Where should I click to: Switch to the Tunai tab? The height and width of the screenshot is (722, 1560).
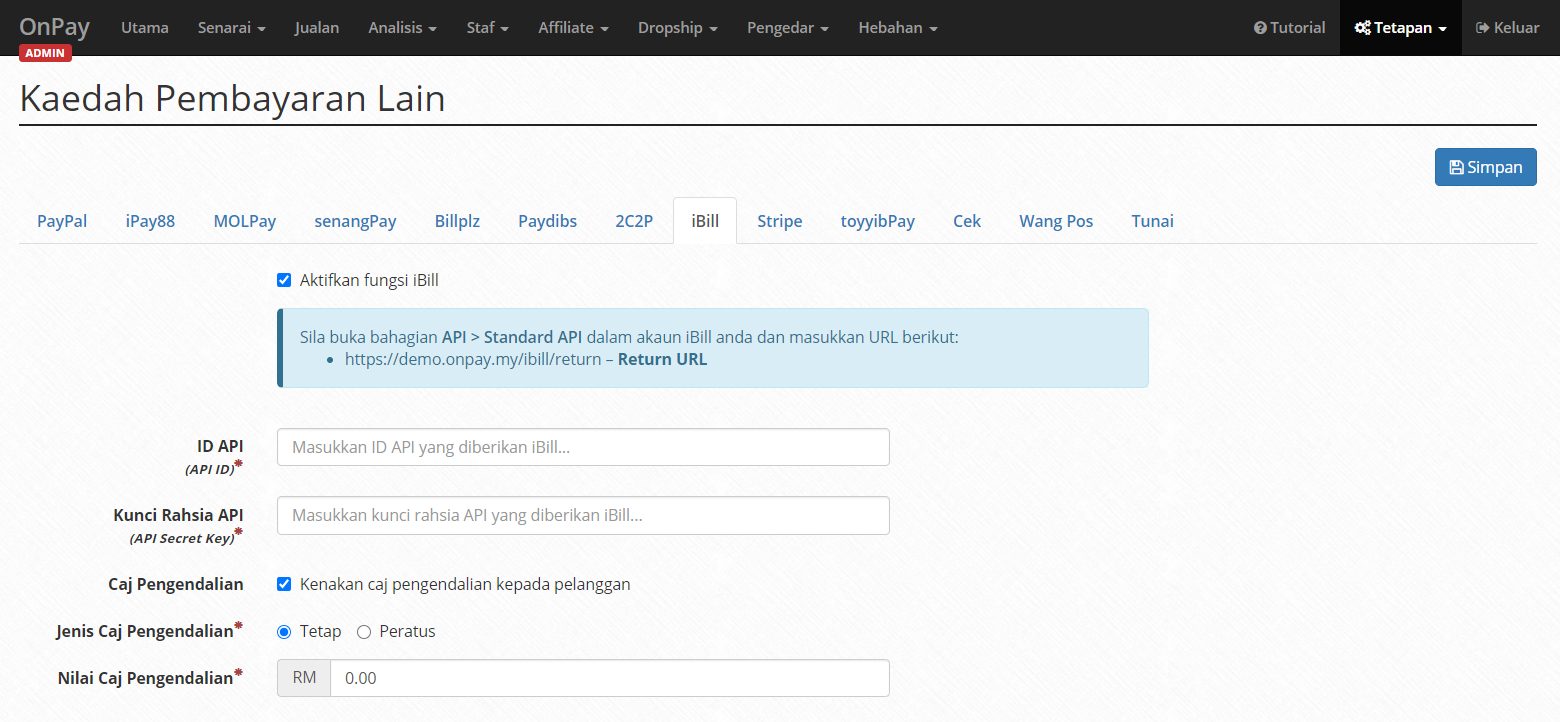pos(1152,220)
